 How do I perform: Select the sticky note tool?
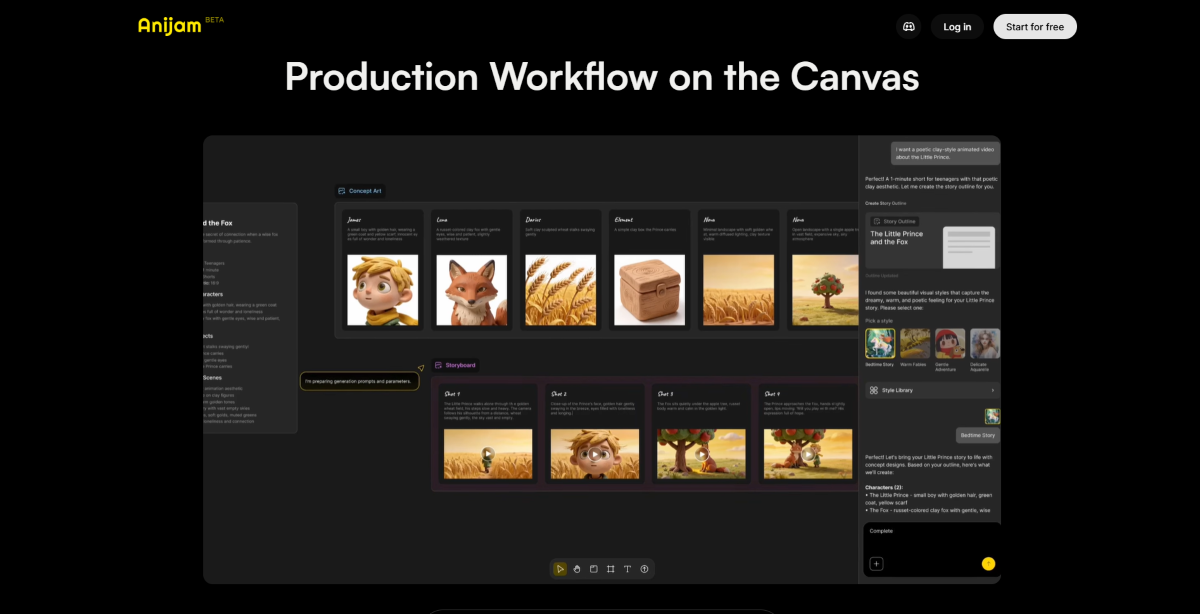593,569
